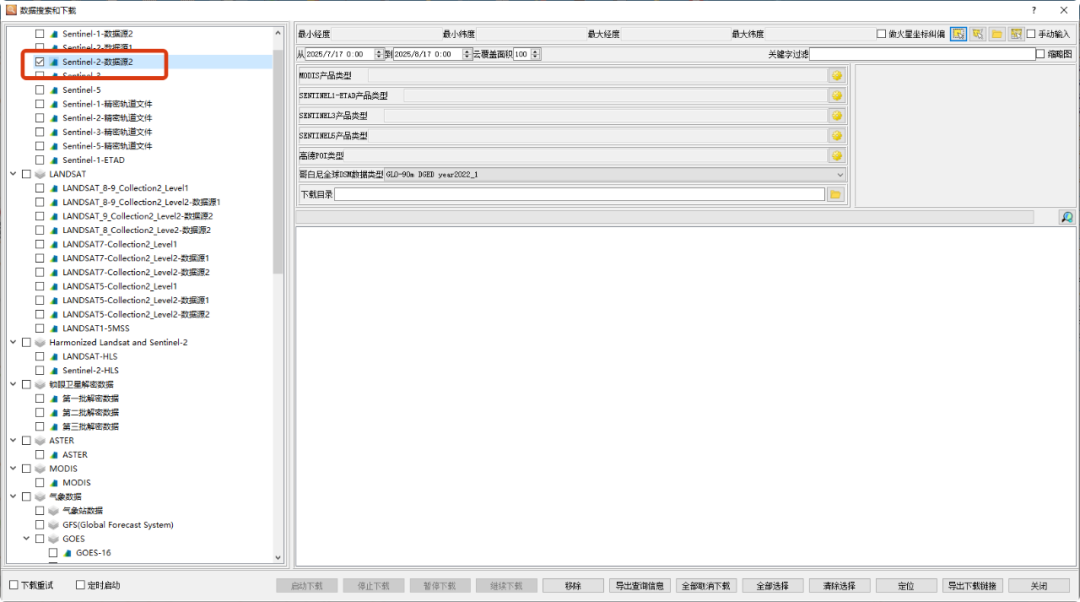
Task: Click 定位 button
Action: click(x=906, y=586)
